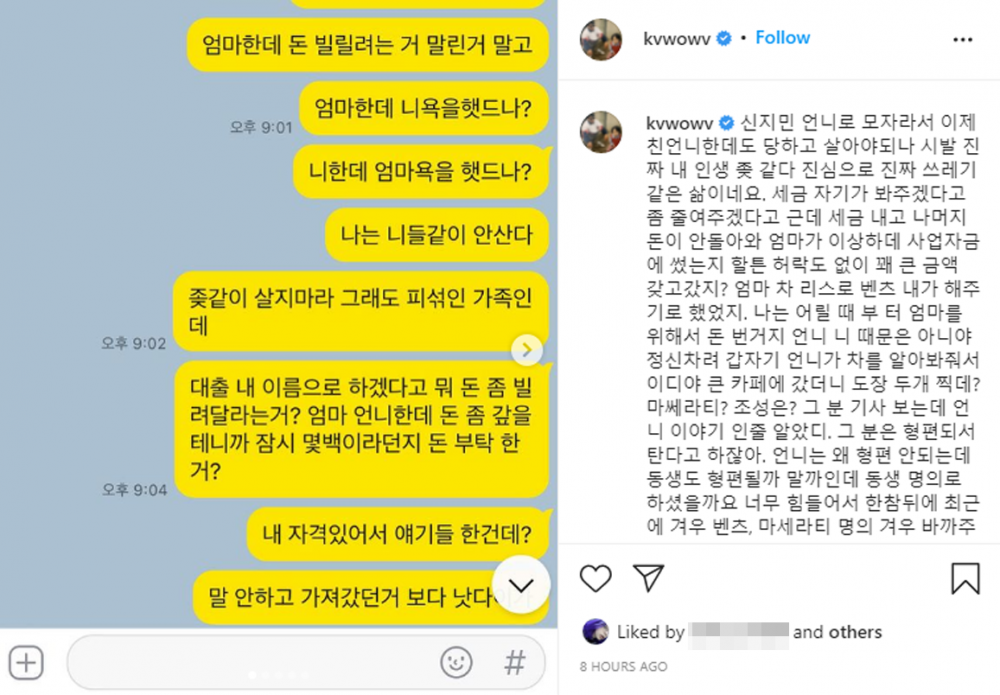The width and height of the screenshot is (1000, 695).
Task: Go to next image with right arrow
Action: (527, 349)
